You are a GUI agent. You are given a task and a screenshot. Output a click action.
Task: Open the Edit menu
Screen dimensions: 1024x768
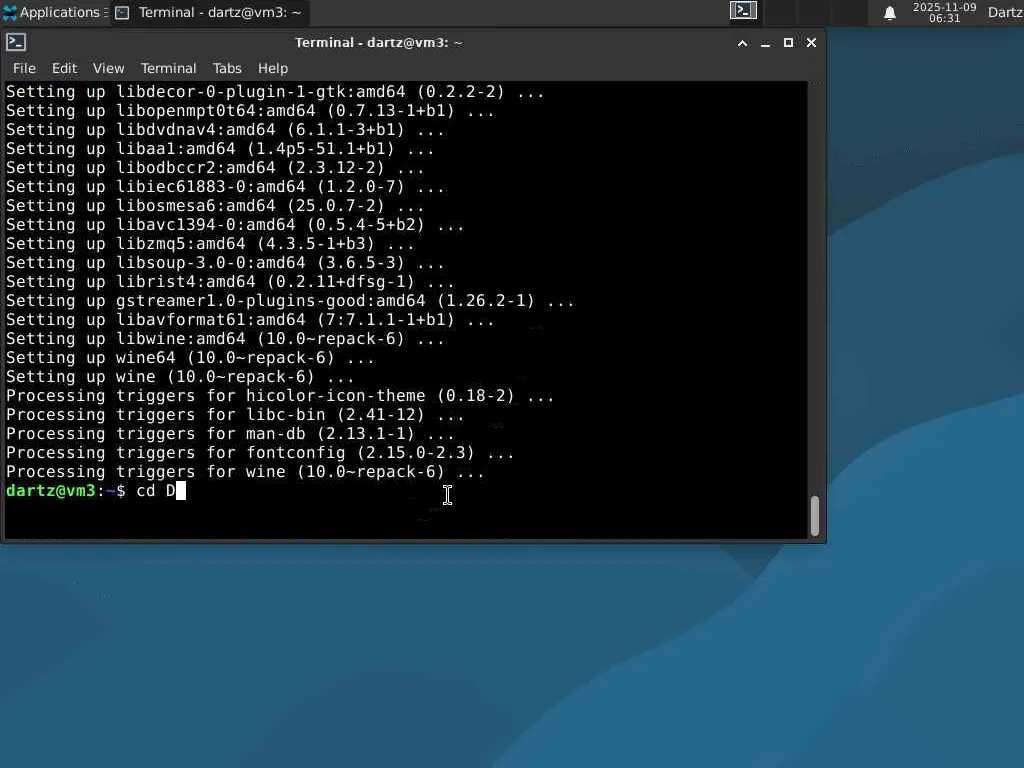(x=65, y=68)
